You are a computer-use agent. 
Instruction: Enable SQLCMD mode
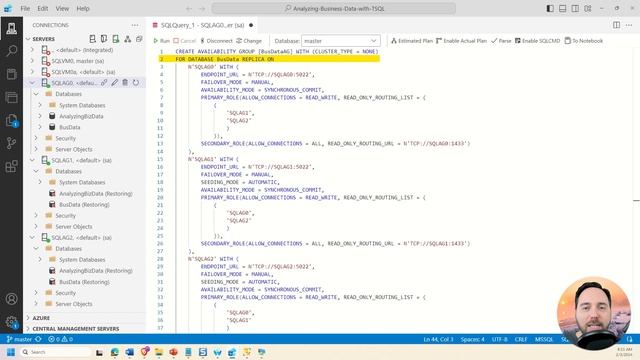(537, 41)
